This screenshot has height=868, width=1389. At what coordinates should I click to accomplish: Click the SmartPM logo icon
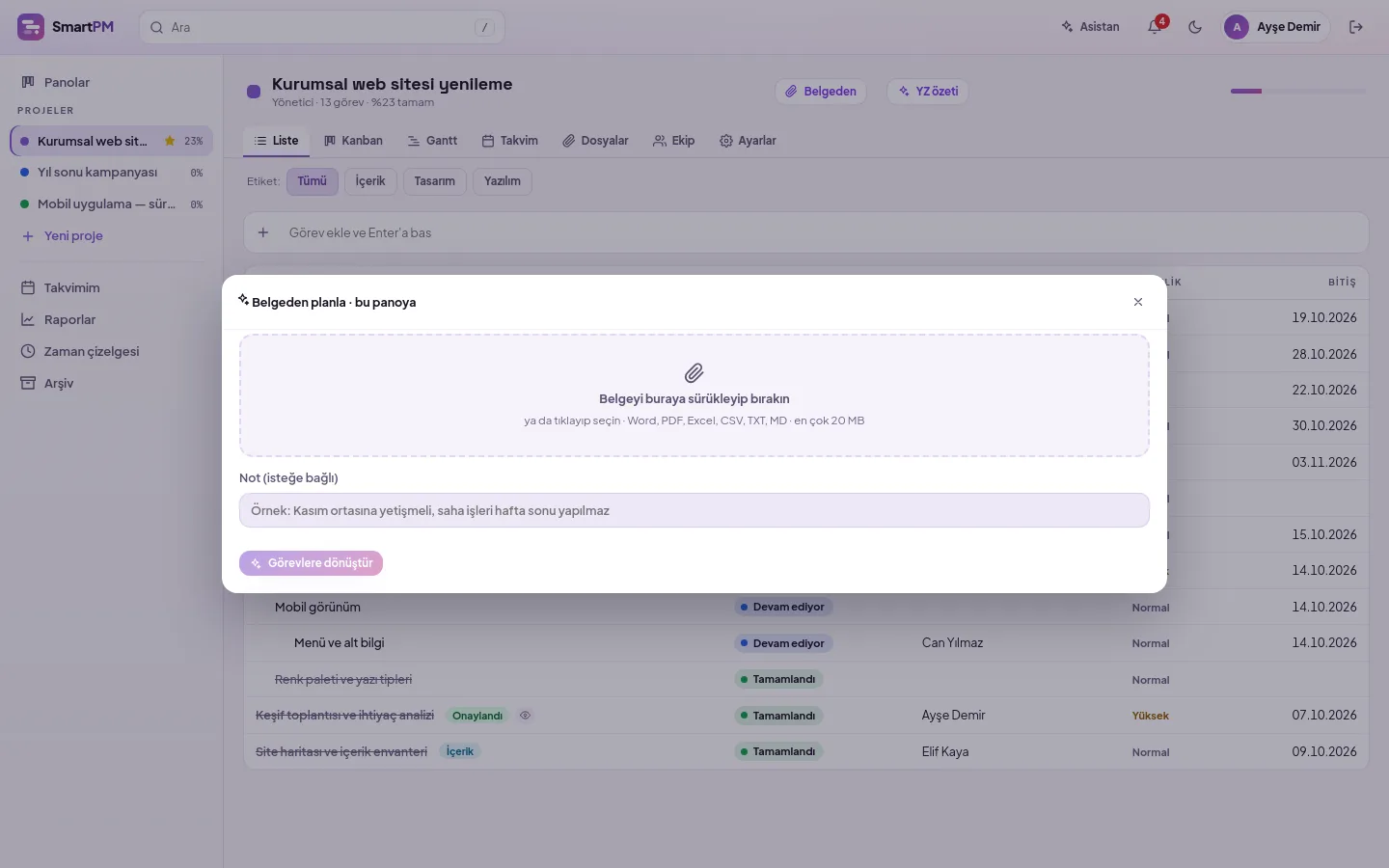(x=31, y=27)
